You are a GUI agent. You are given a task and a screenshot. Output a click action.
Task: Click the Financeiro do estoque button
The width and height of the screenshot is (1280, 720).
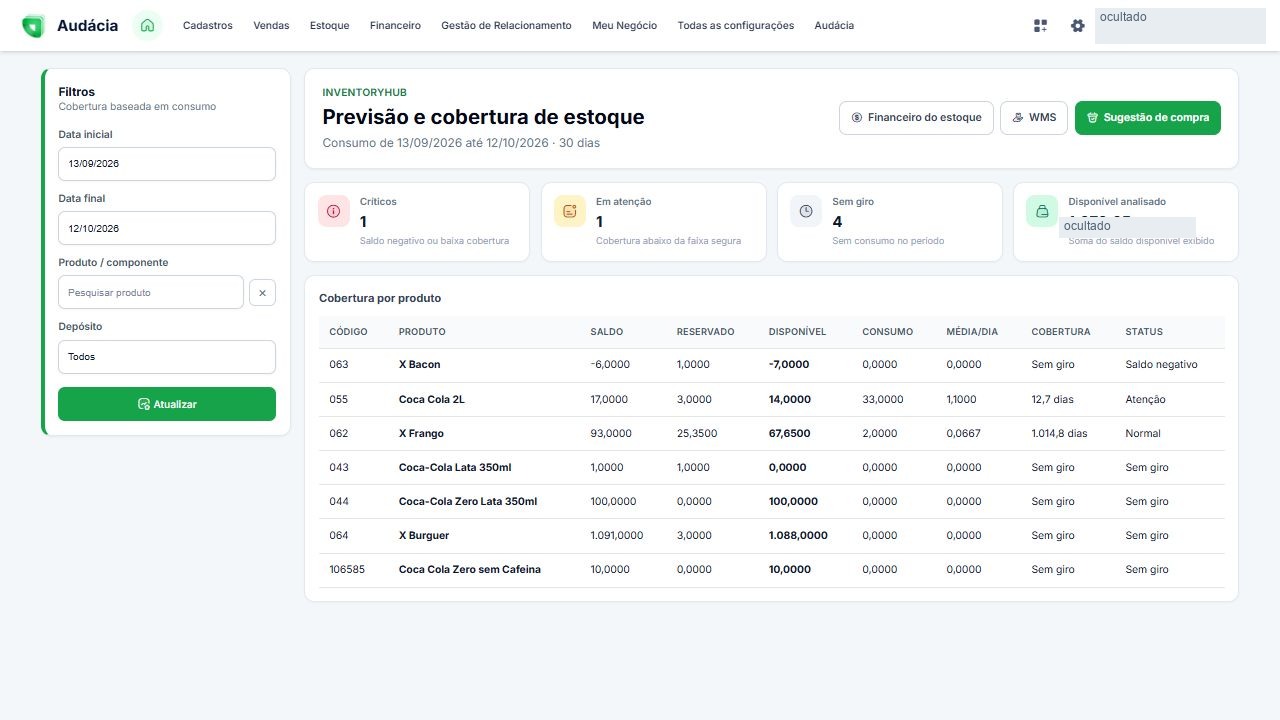click(917, 118)
